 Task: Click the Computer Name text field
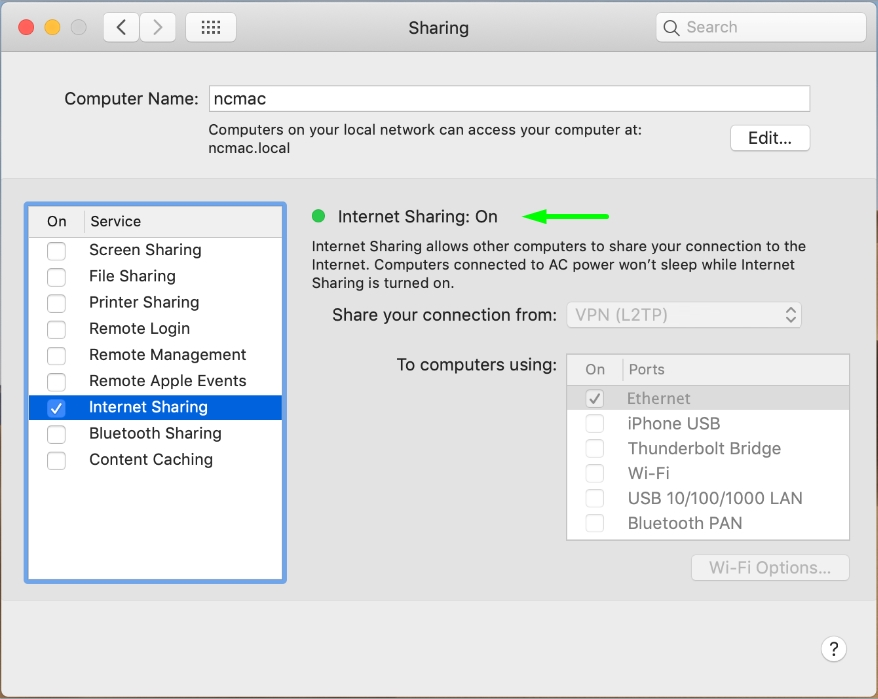[509, 99]
